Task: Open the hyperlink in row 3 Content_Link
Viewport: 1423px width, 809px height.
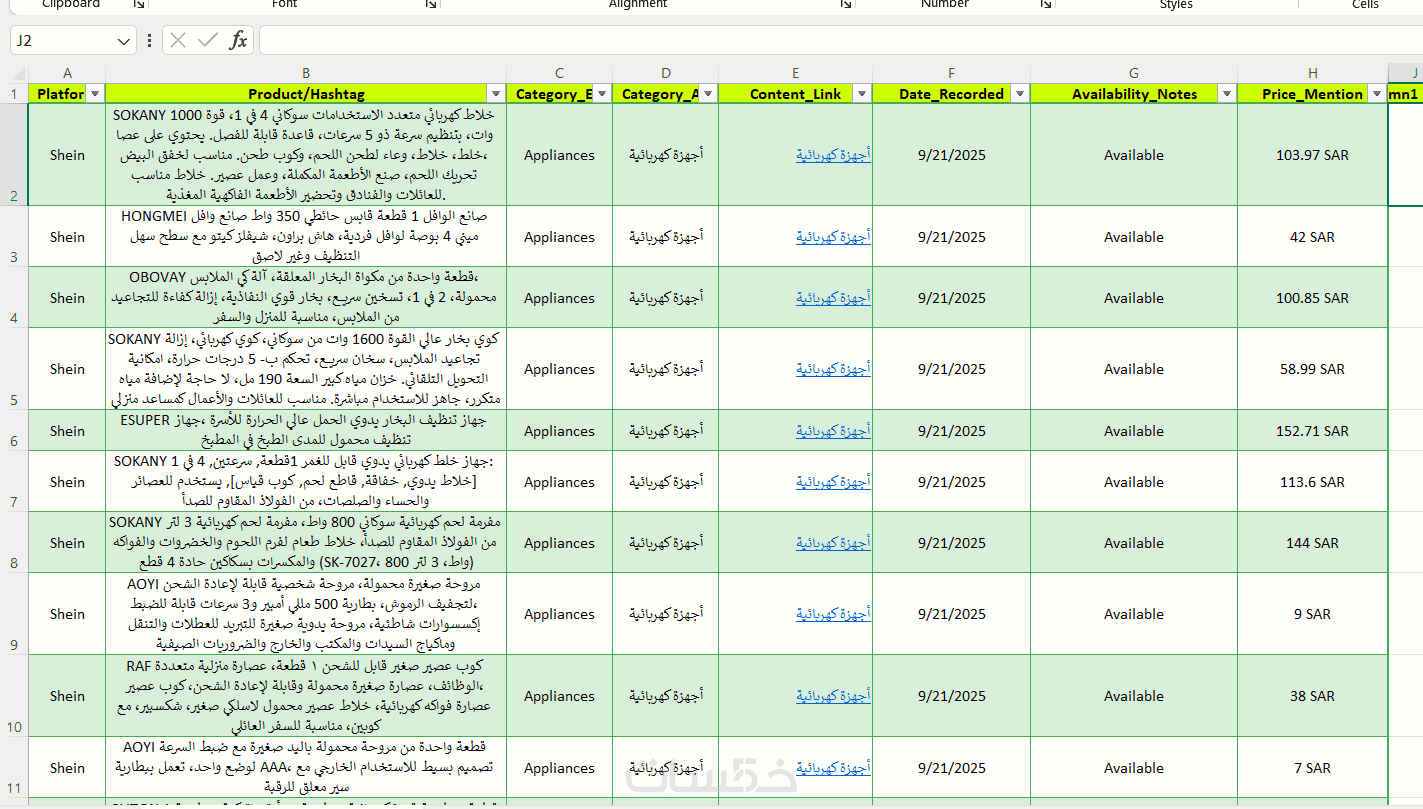Action: 833,237
